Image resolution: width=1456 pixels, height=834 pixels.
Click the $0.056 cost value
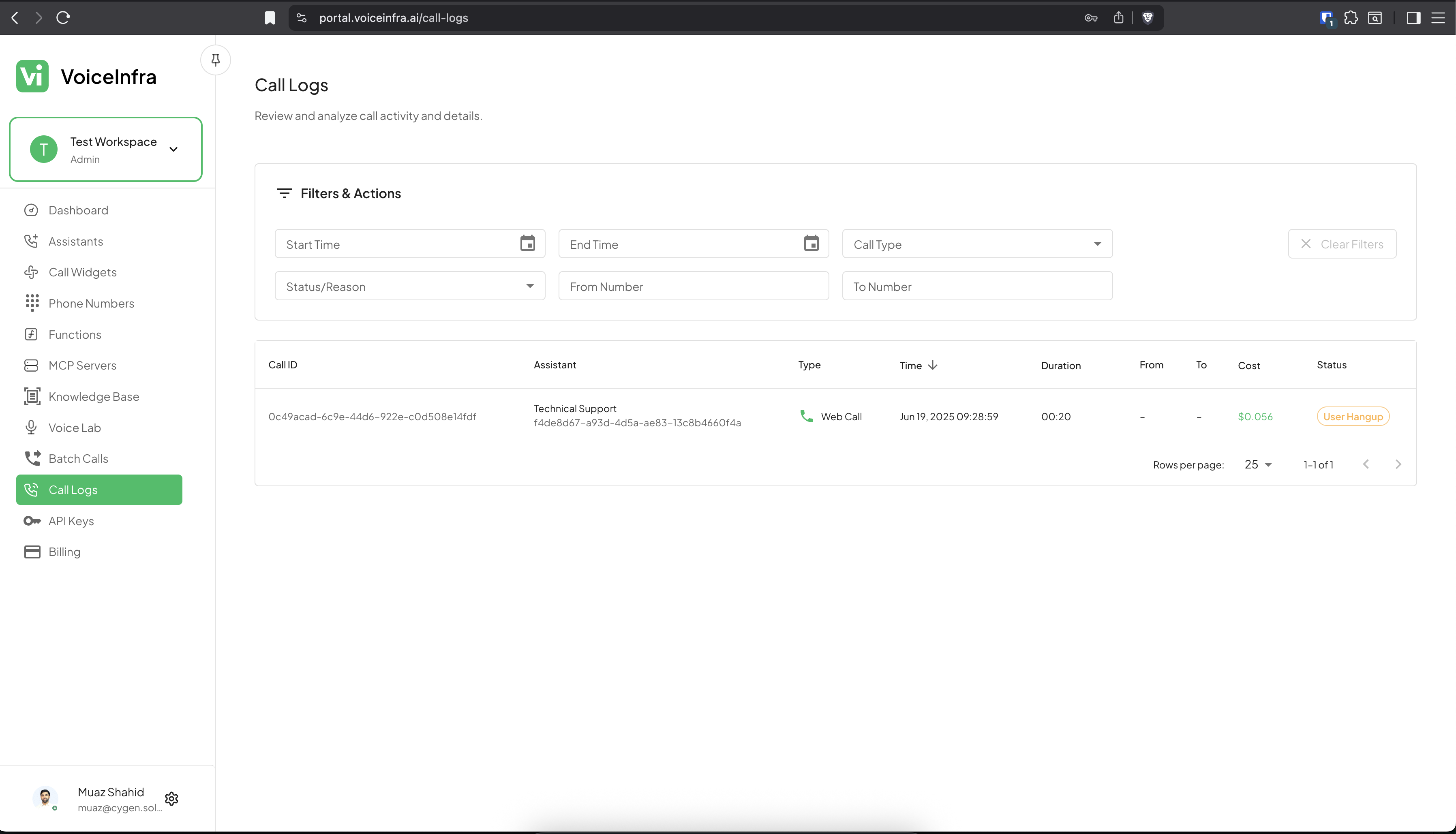pos(1255,417)
